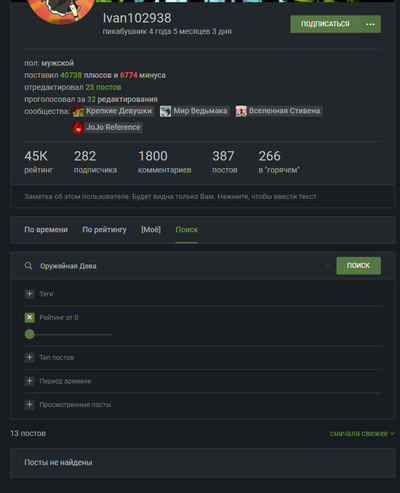Open the сначала свежее sort dropdown

(x=362, y=433)
